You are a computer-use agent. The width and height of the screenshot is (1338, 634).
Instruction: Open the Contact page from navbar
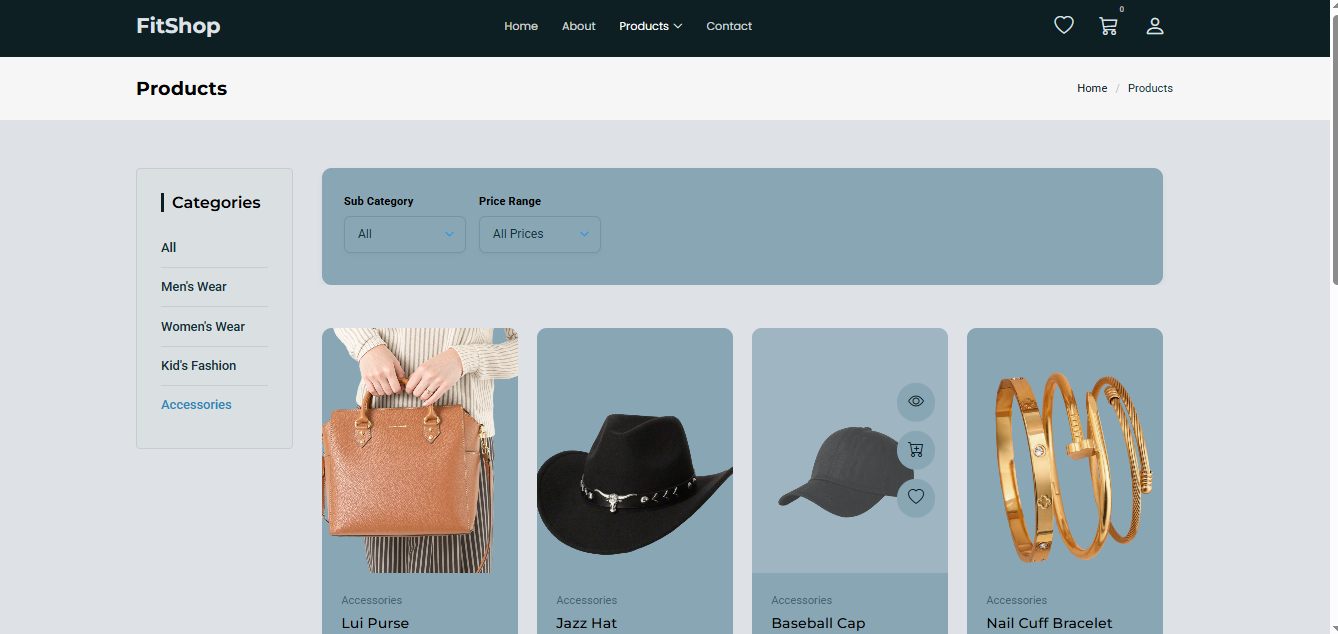(x=729, y=26)
